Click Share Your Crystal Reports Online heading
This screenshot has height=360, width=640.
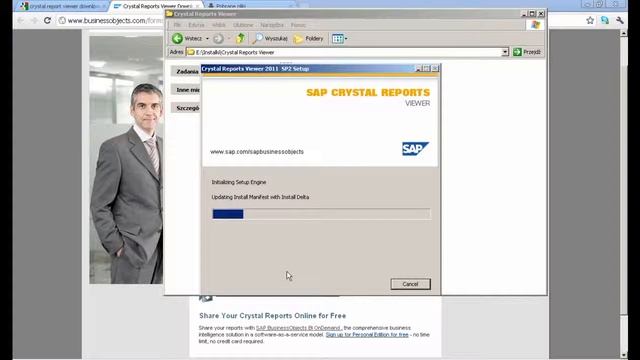(272, 316)
